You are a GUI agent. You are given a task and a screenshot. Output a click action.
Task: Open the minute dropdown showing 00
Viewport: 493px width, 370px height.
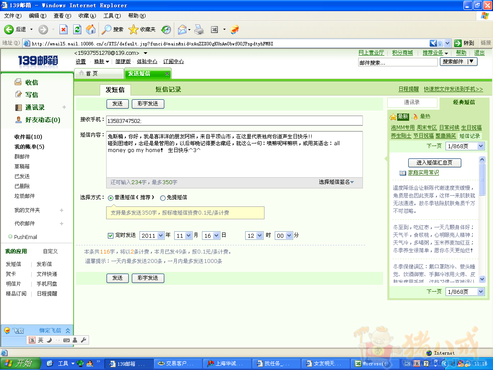(284, 236)
